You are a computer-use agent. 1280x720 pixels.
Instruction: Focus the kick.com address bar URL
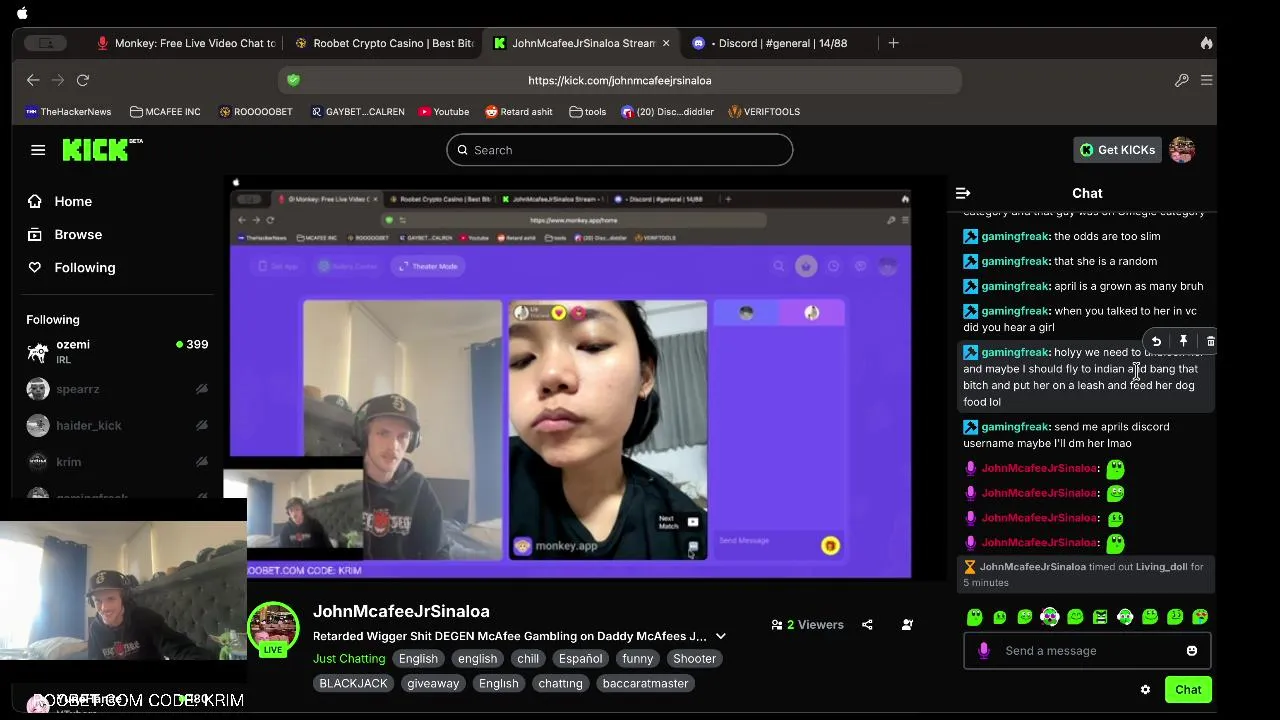(620, 80)
